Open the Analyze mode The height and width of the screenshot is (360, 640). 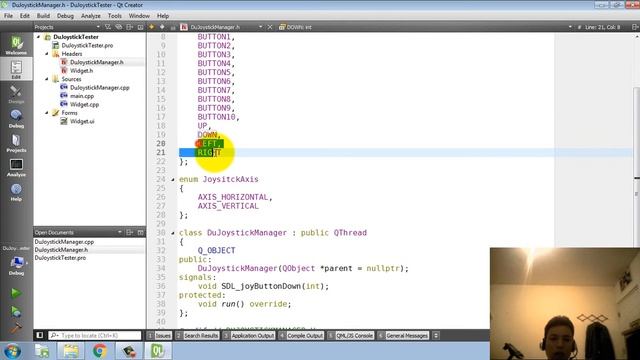16,167
